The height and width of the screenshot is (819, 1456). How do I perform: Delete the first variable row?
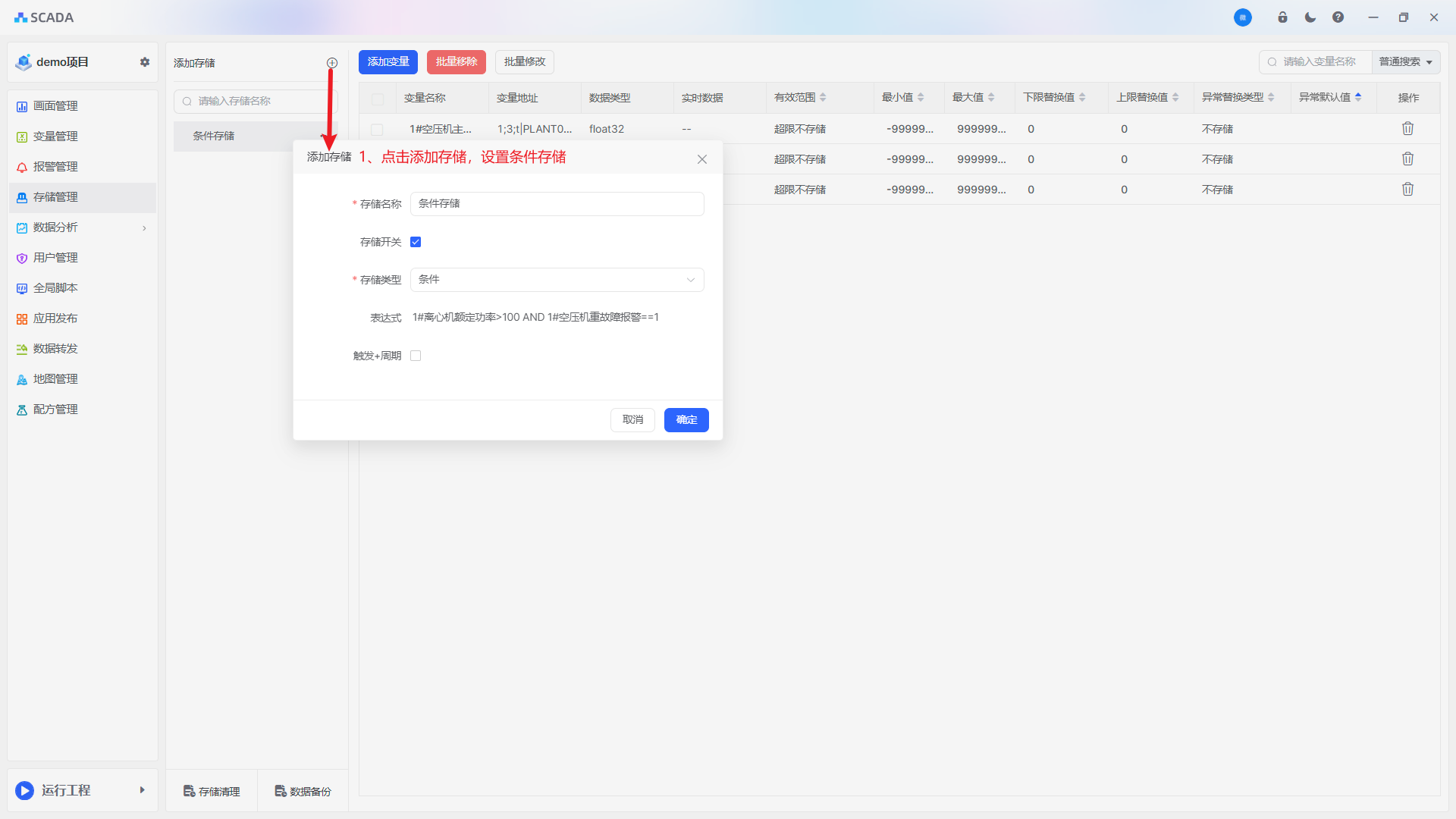coord(1407,129)
